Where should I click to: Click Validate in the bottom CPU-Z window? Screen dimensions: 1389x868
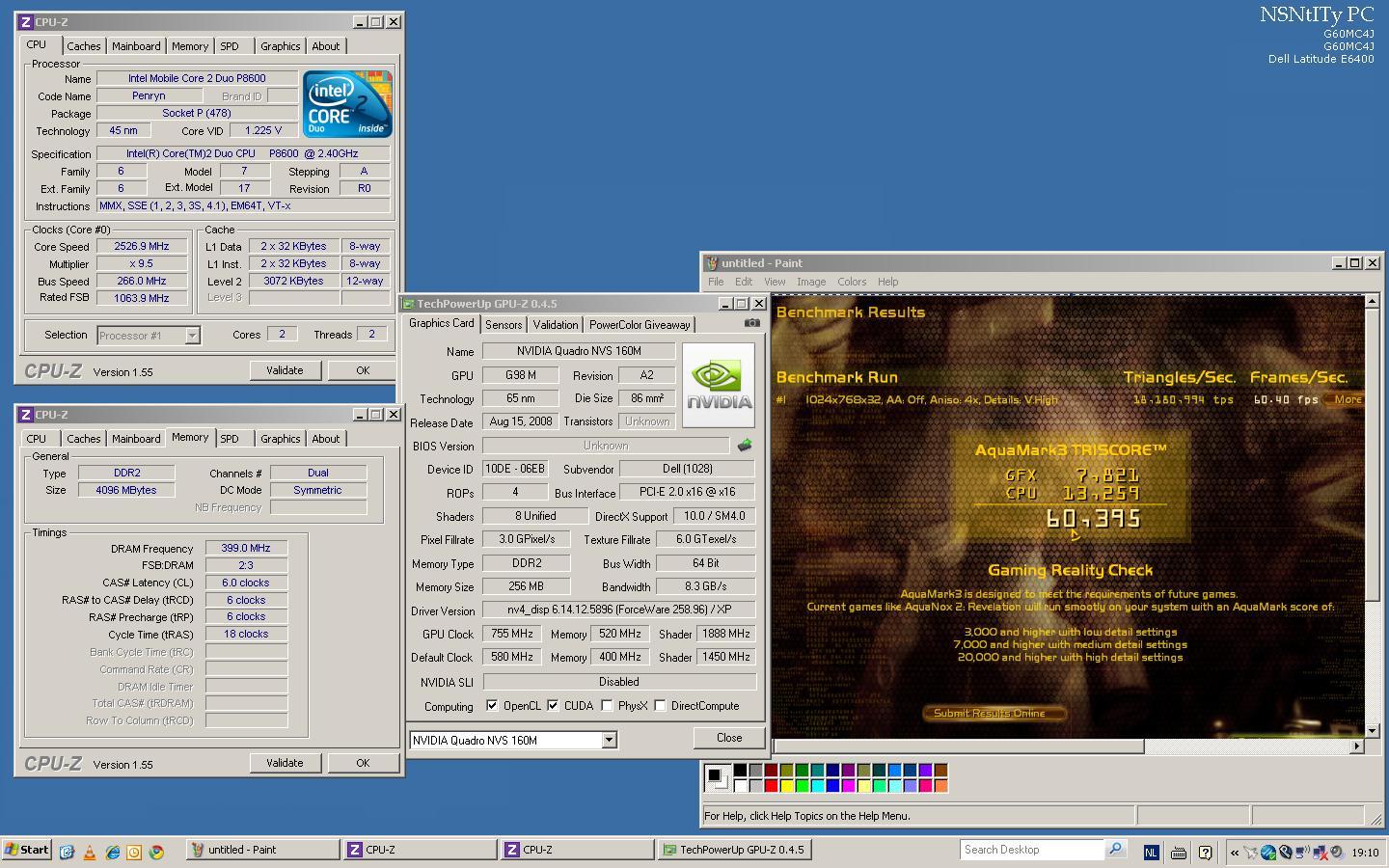click(285, 763)
